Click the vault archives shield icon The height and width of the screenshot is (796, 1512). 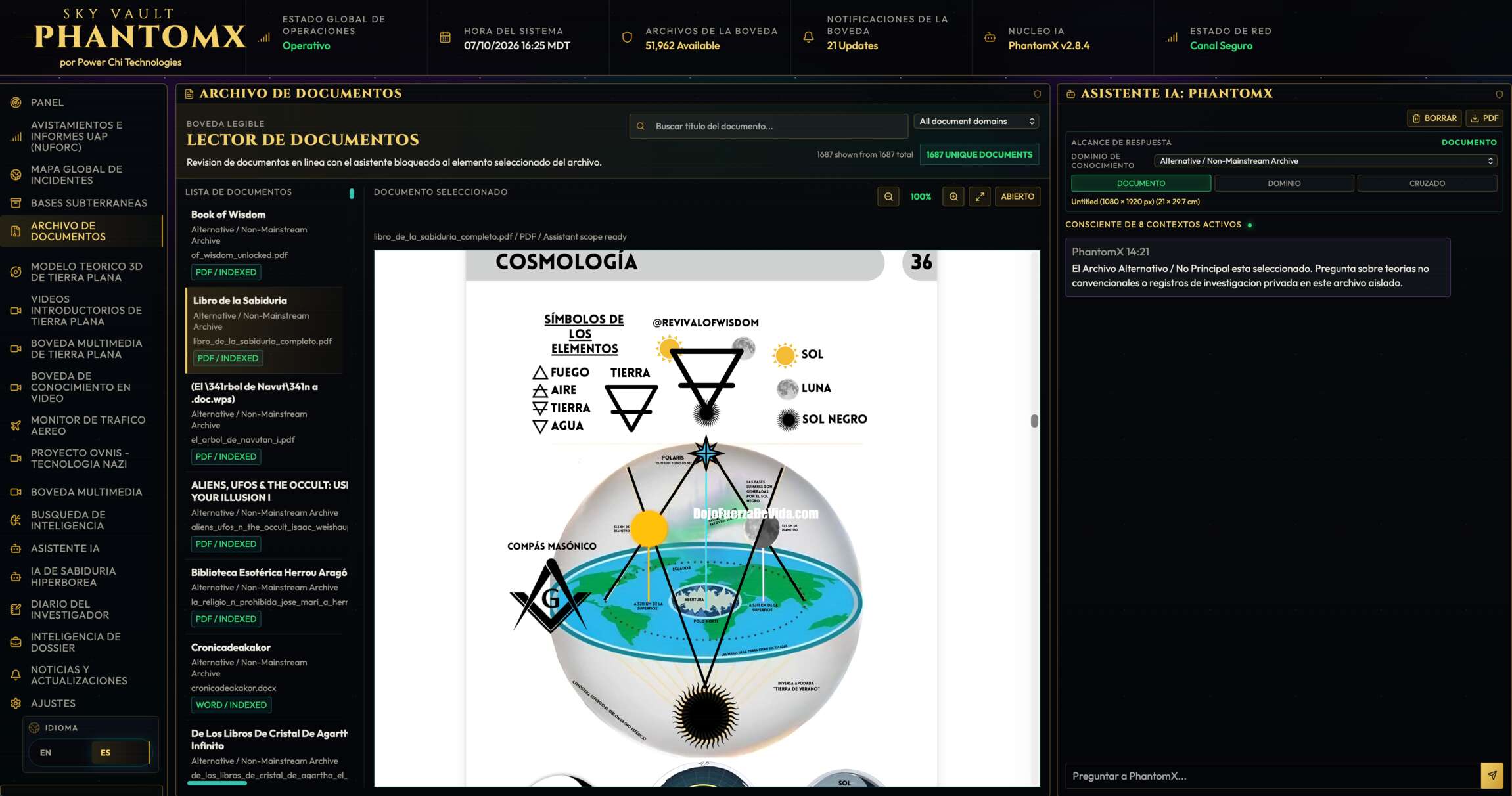(x=627, y=37)
